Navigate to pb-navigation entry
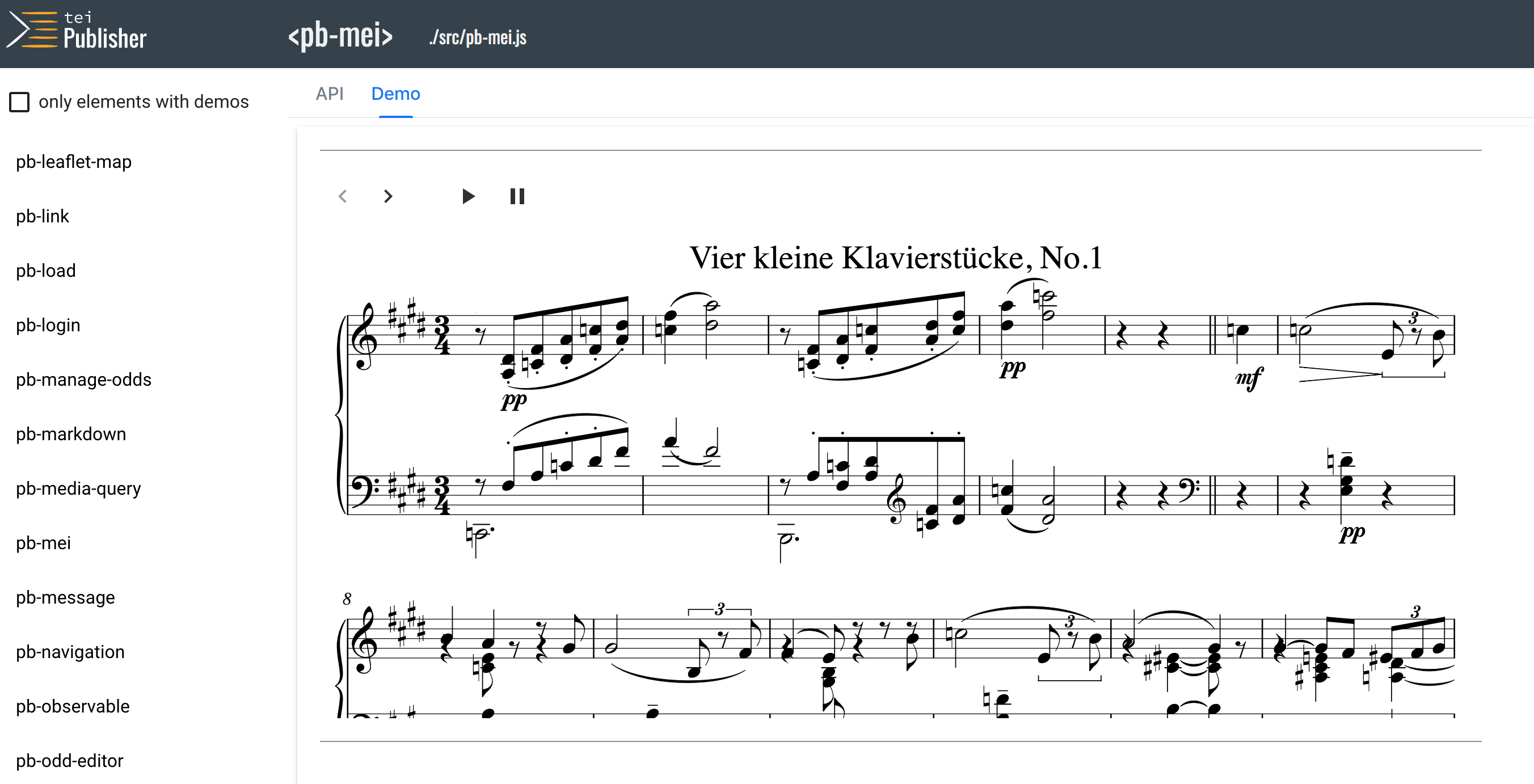1534x784 pixels. (x=70, y=652)
